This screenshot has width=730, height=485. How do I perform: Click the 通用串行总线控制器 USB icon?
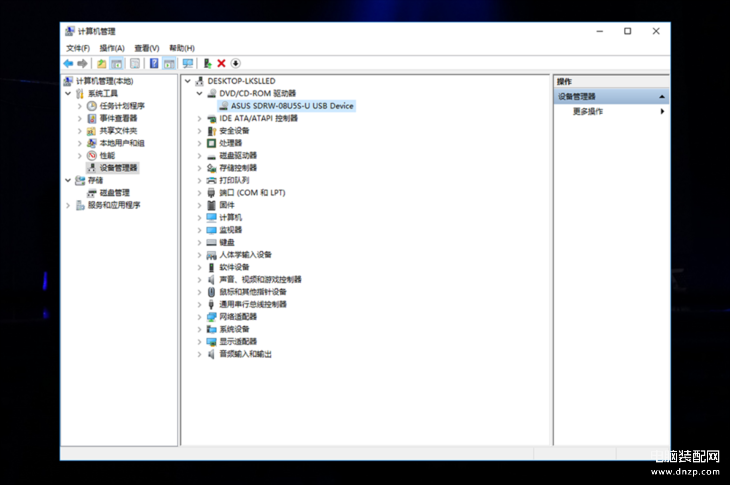pos(211,304)
